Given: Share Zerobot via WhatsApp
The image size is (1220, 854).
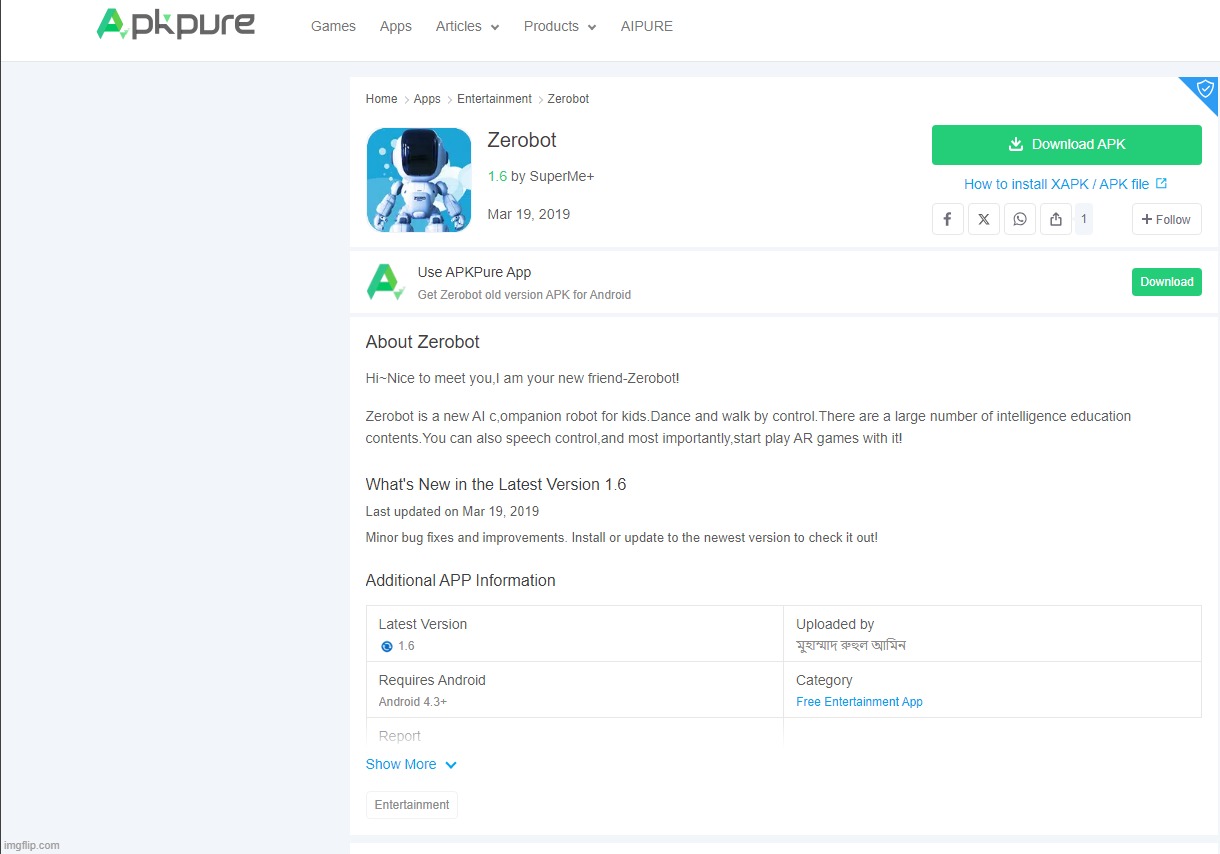Looking at the screenshot, I should pyautogui.click(x=1020, y=219).
